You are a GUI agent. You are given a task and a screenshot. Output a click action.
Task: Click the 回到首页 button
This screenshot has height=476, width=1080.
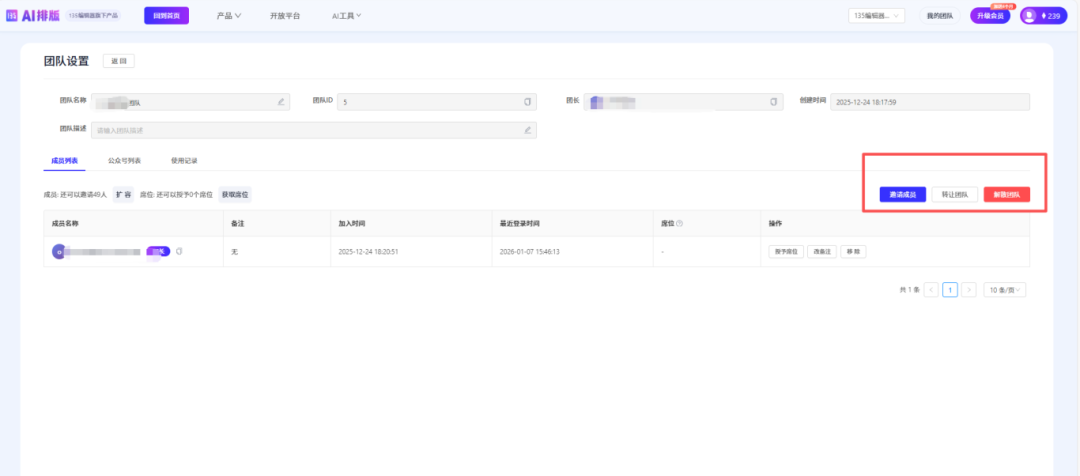coord(166,15)
